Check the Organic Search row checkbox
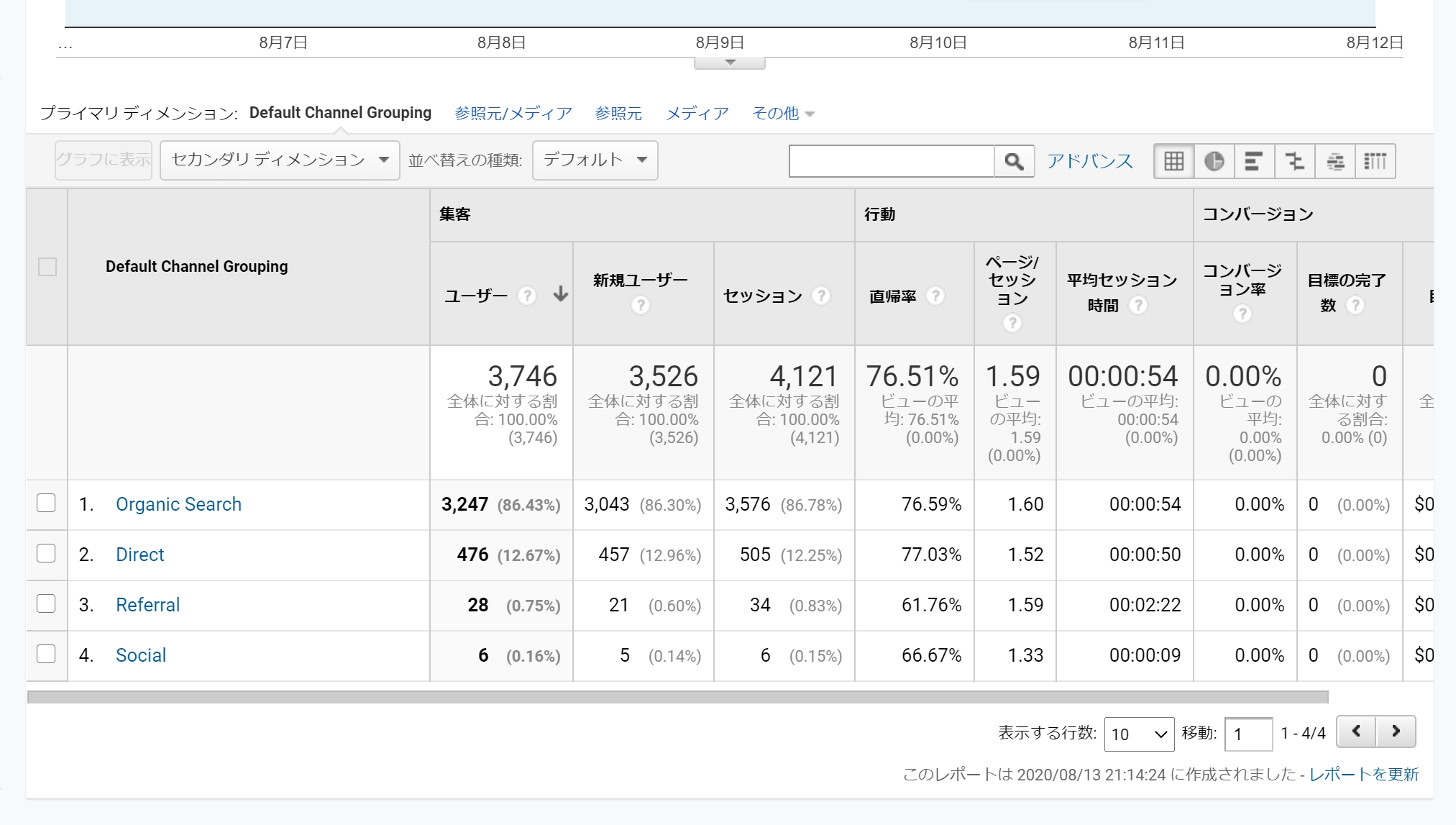 [46, 503]
